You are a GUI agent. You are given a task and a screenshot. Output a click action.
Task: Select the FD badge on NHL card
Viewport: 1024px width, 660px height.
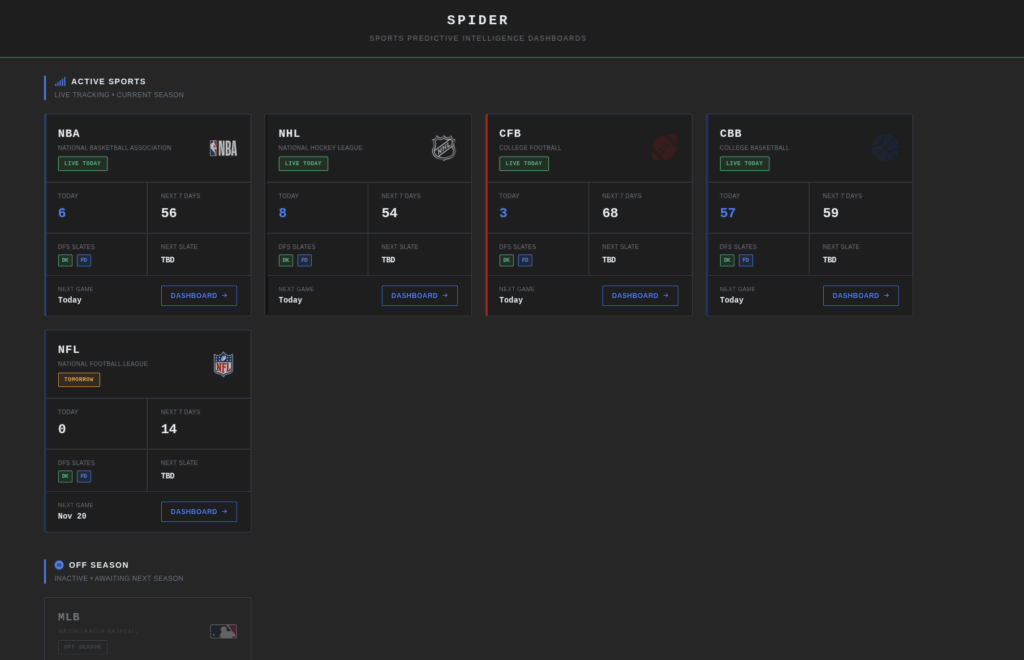(304, 260)
